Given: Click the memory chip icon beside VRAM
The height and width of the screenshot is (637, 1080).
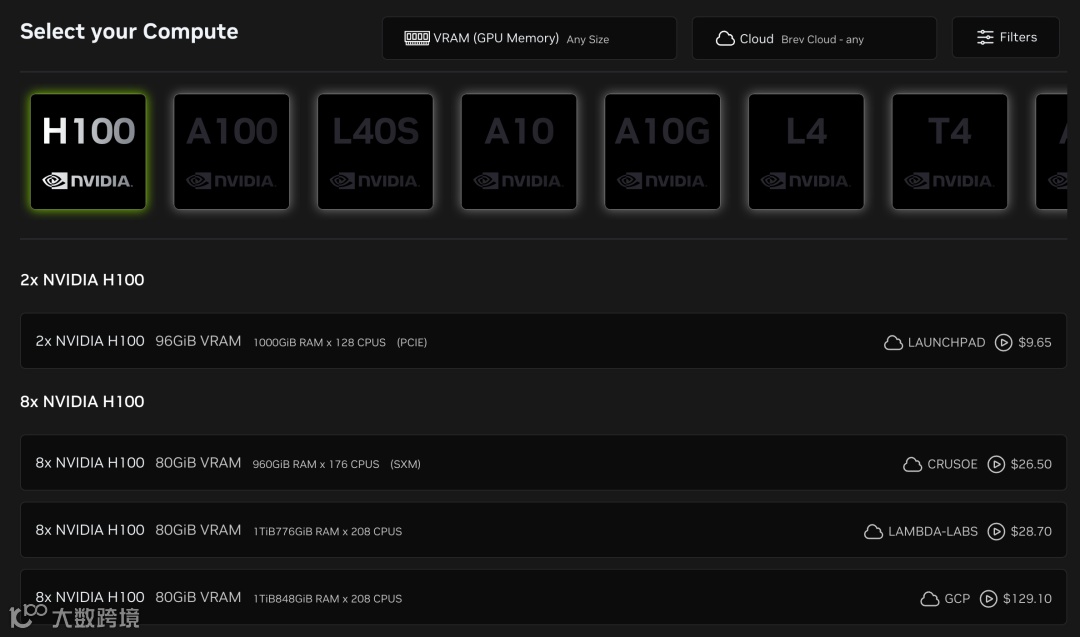Looking at the screenshot, I should coord(417,38).
